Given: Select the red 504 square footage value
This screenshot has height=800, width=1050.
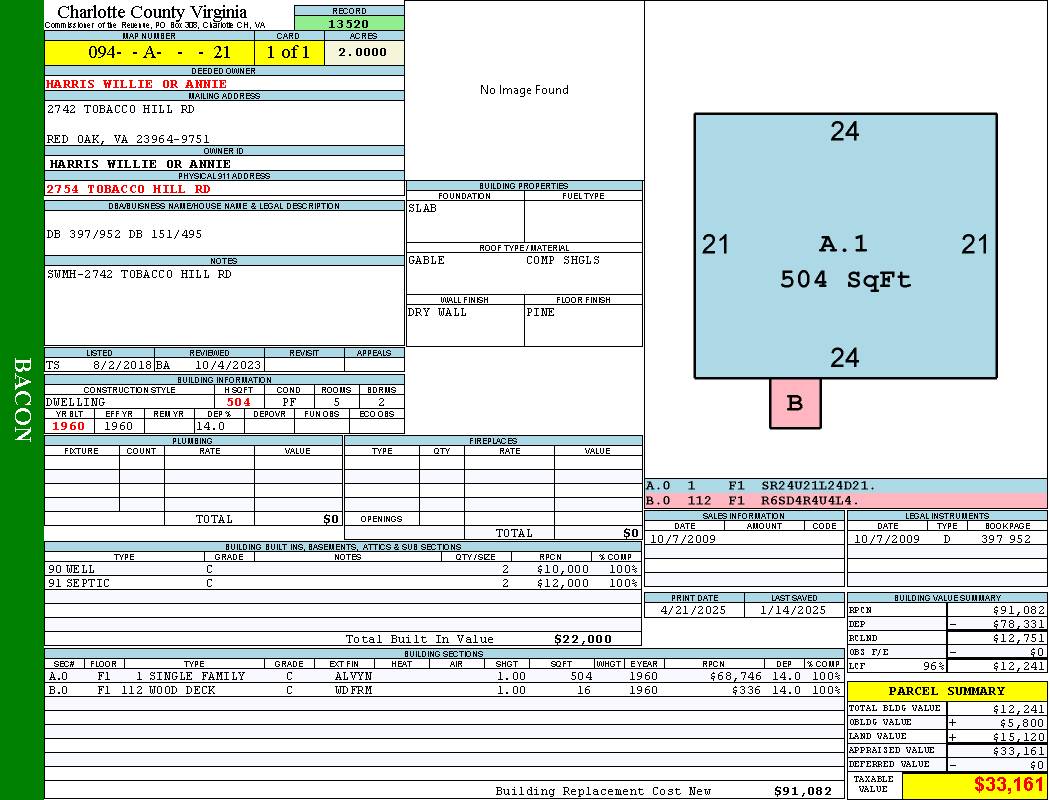Looking at the screenshot, I should click(239, 402).
